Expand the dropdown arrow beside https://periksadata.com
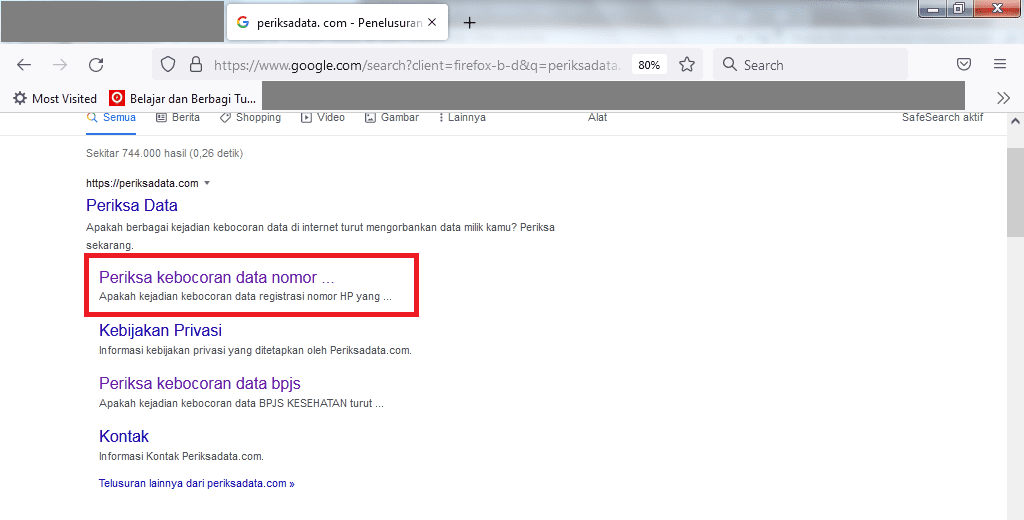1024x520 pixels. coord(207,183)
